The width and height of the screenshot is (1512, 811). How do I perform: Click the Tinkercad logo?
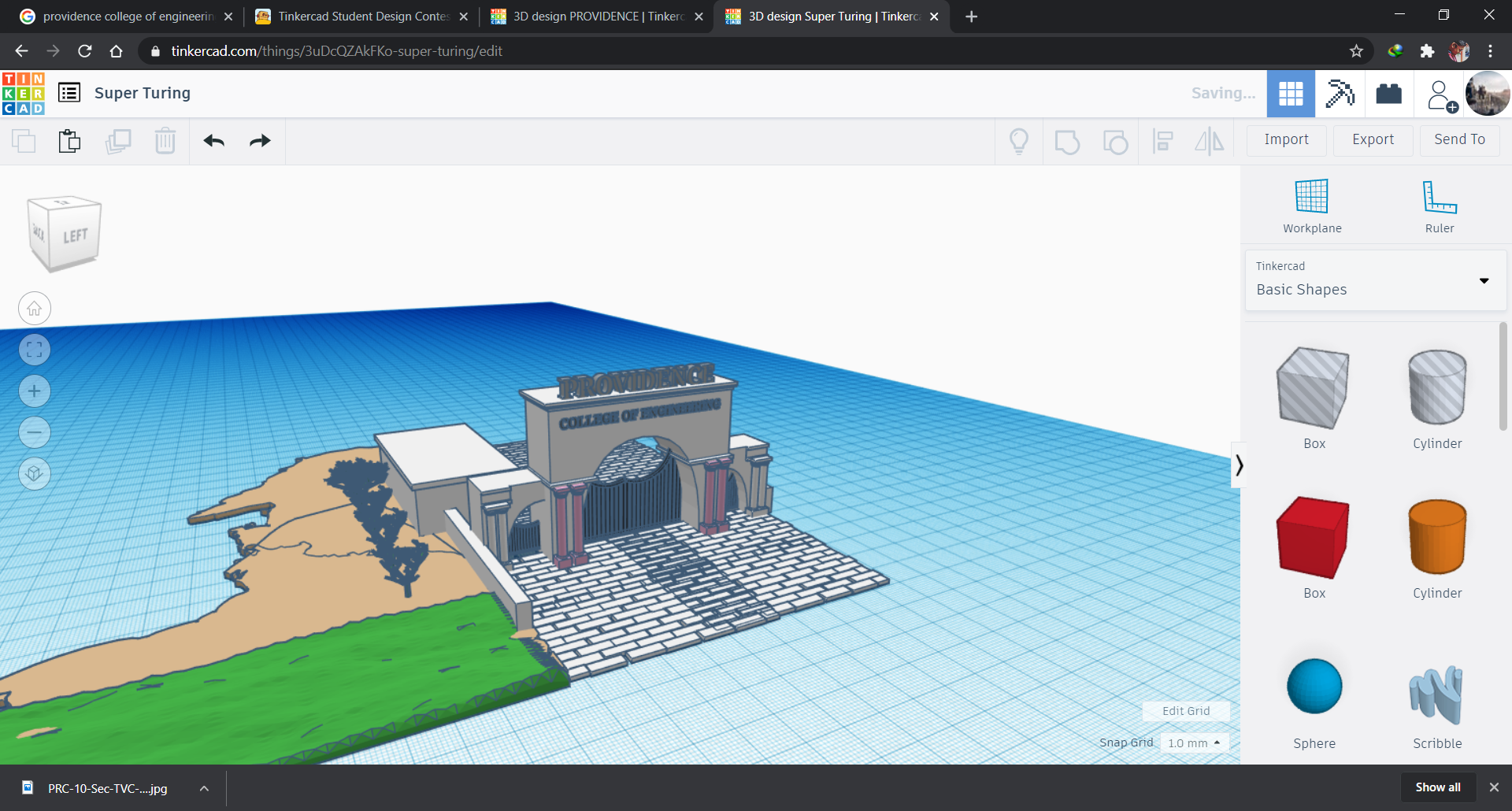(x=24, y=94)
